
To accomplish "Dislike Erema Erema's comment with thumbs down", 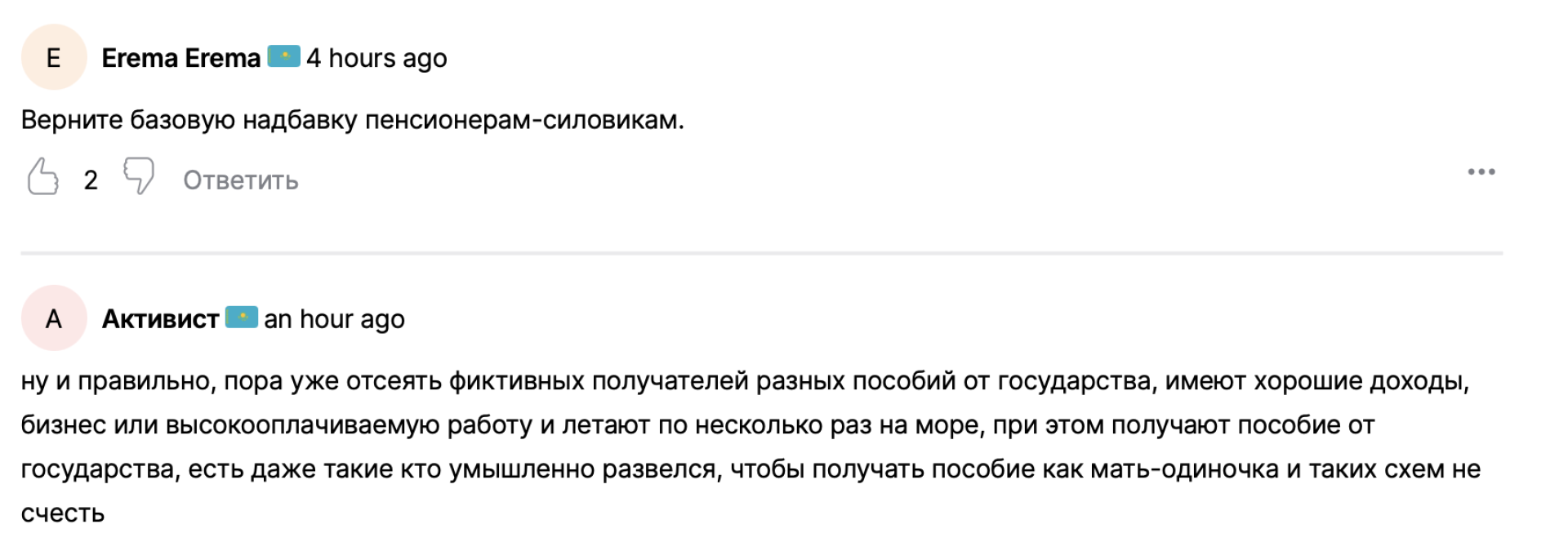I will 139,175.
